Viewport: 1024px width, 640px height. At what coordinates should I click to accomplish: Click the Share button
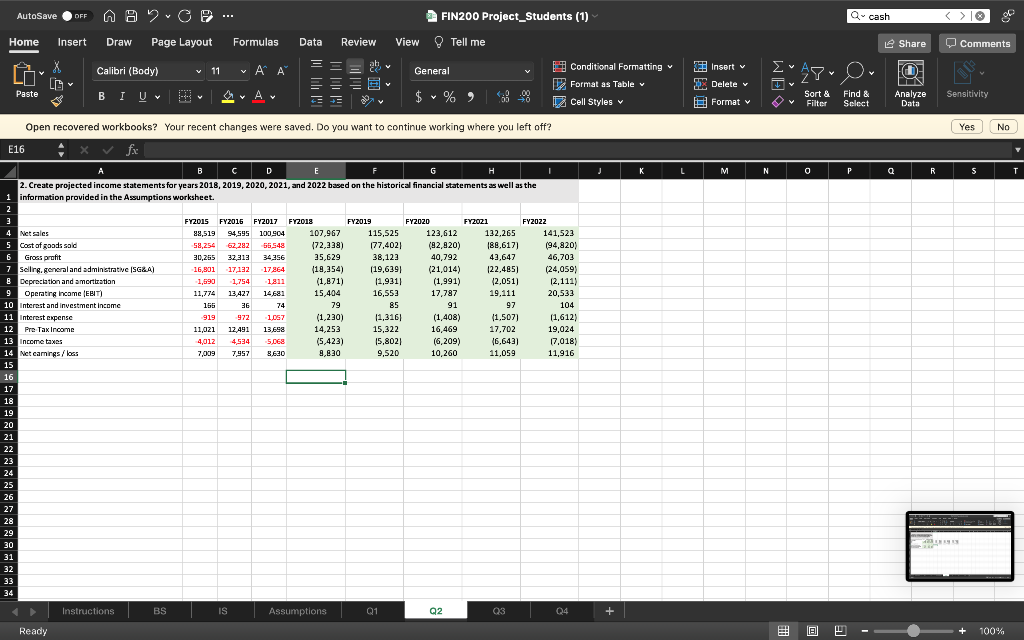coord(903,43)
